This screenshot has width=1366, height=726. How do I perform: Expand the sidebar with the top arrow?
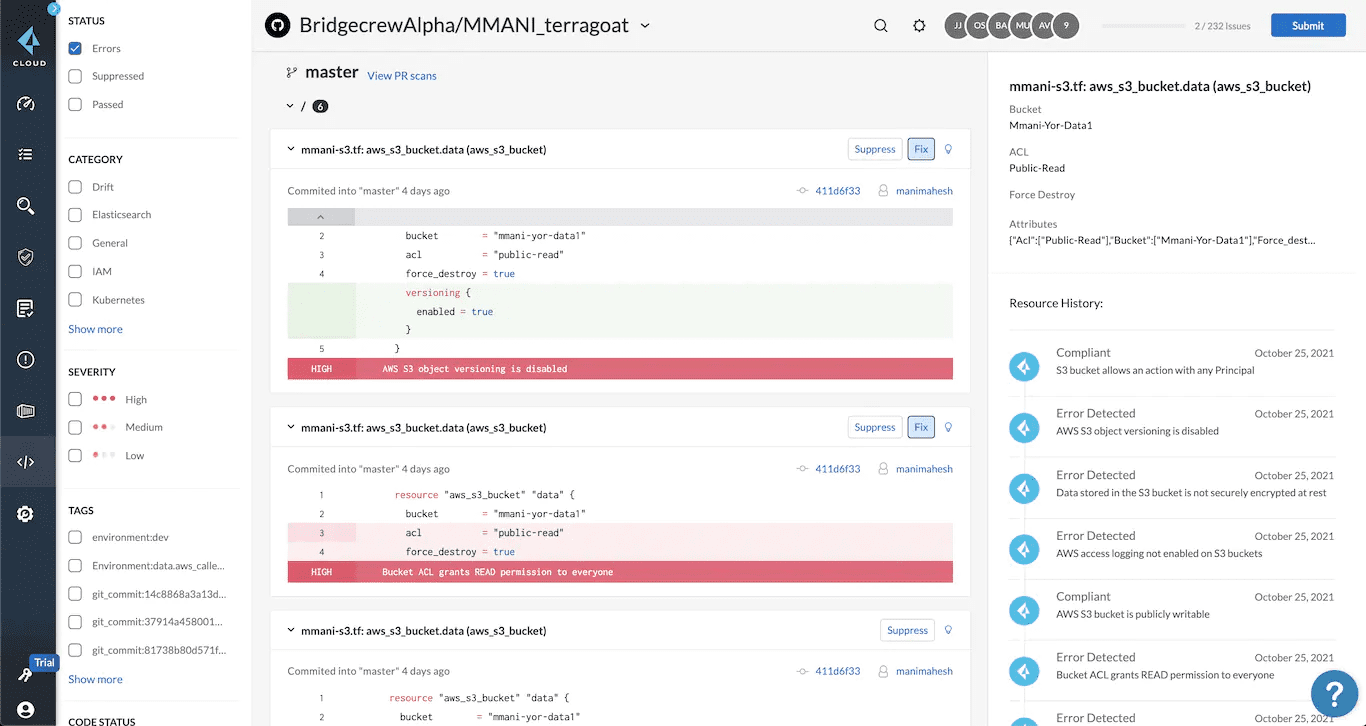pos(53,9)
